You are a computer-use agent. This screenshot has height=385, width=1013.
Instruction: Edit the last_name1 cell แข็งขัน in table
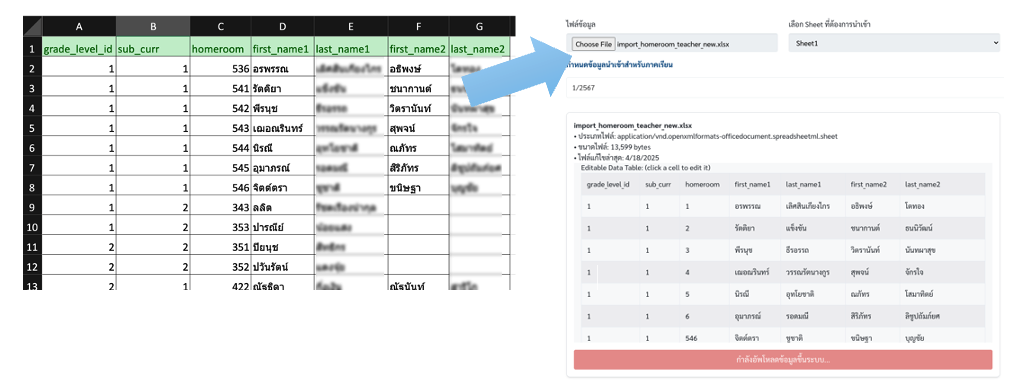[797, 228]
